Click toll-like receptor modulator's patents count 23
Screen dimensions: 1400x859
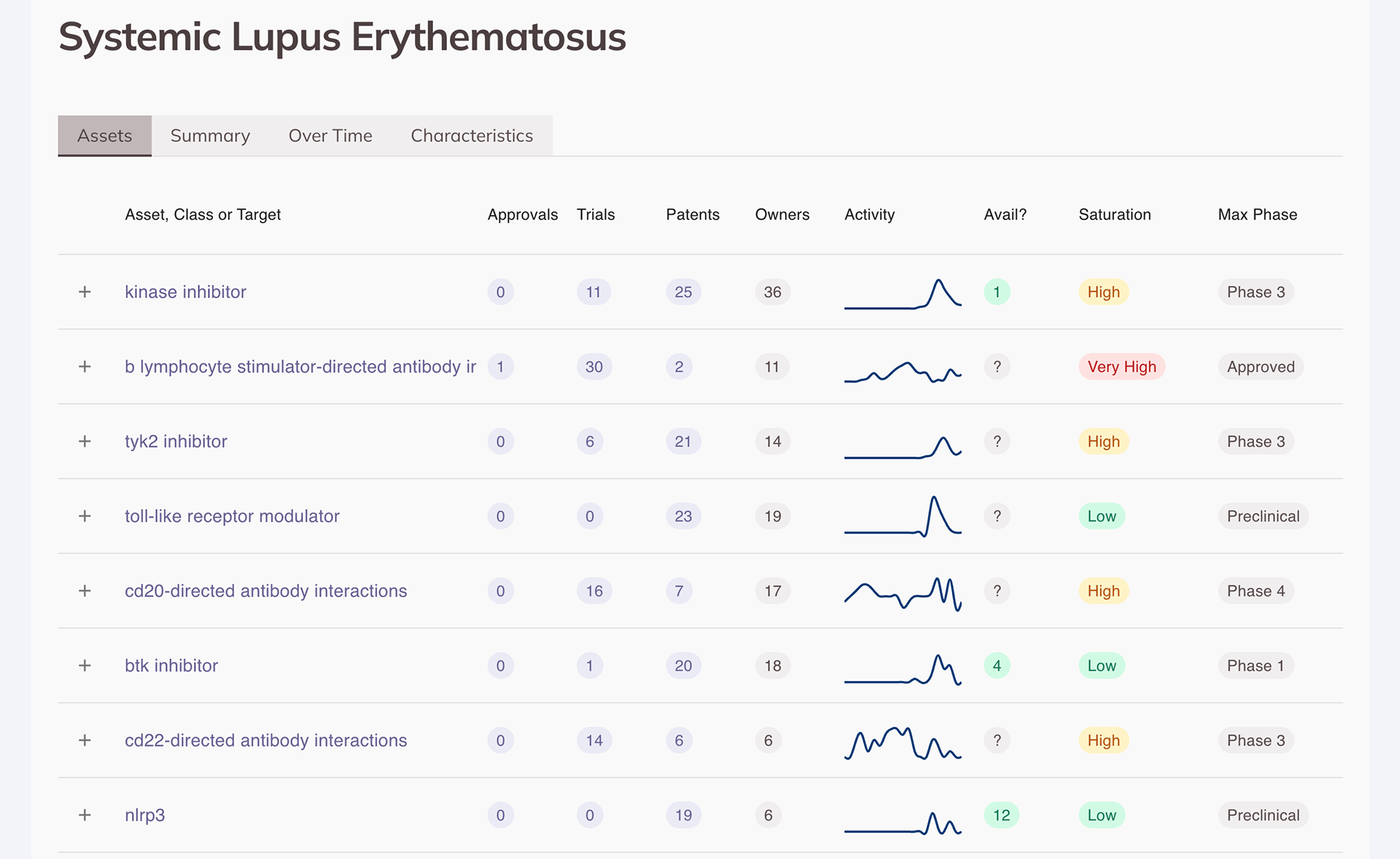(x=683, y=516)
